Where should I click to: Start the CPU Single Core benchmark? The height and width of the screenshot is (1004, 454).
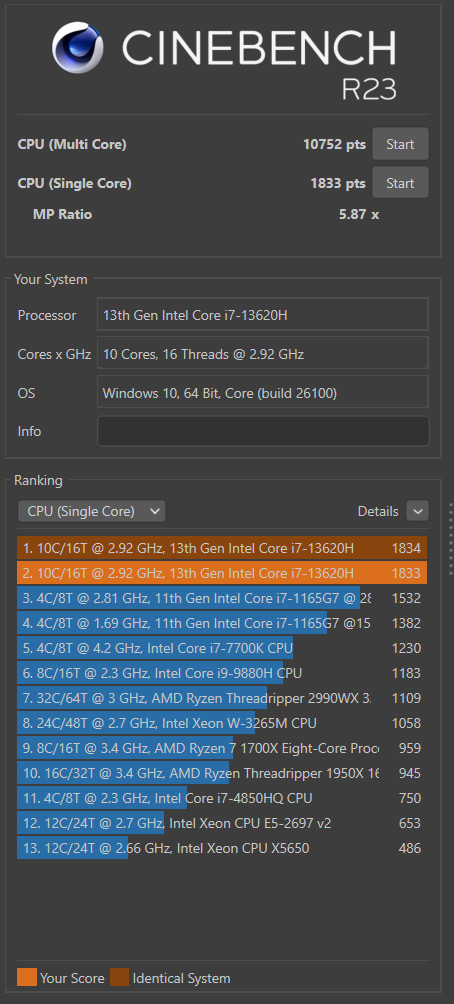coord(400,183)
